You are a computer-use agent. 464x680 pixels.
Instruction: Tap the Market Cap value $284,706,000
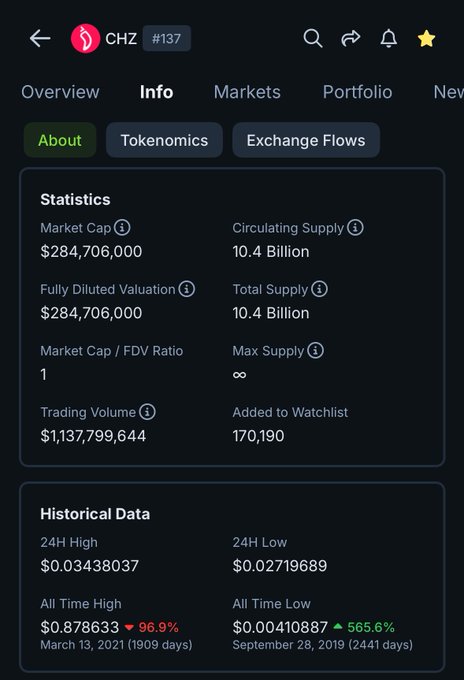pos(91,252)
